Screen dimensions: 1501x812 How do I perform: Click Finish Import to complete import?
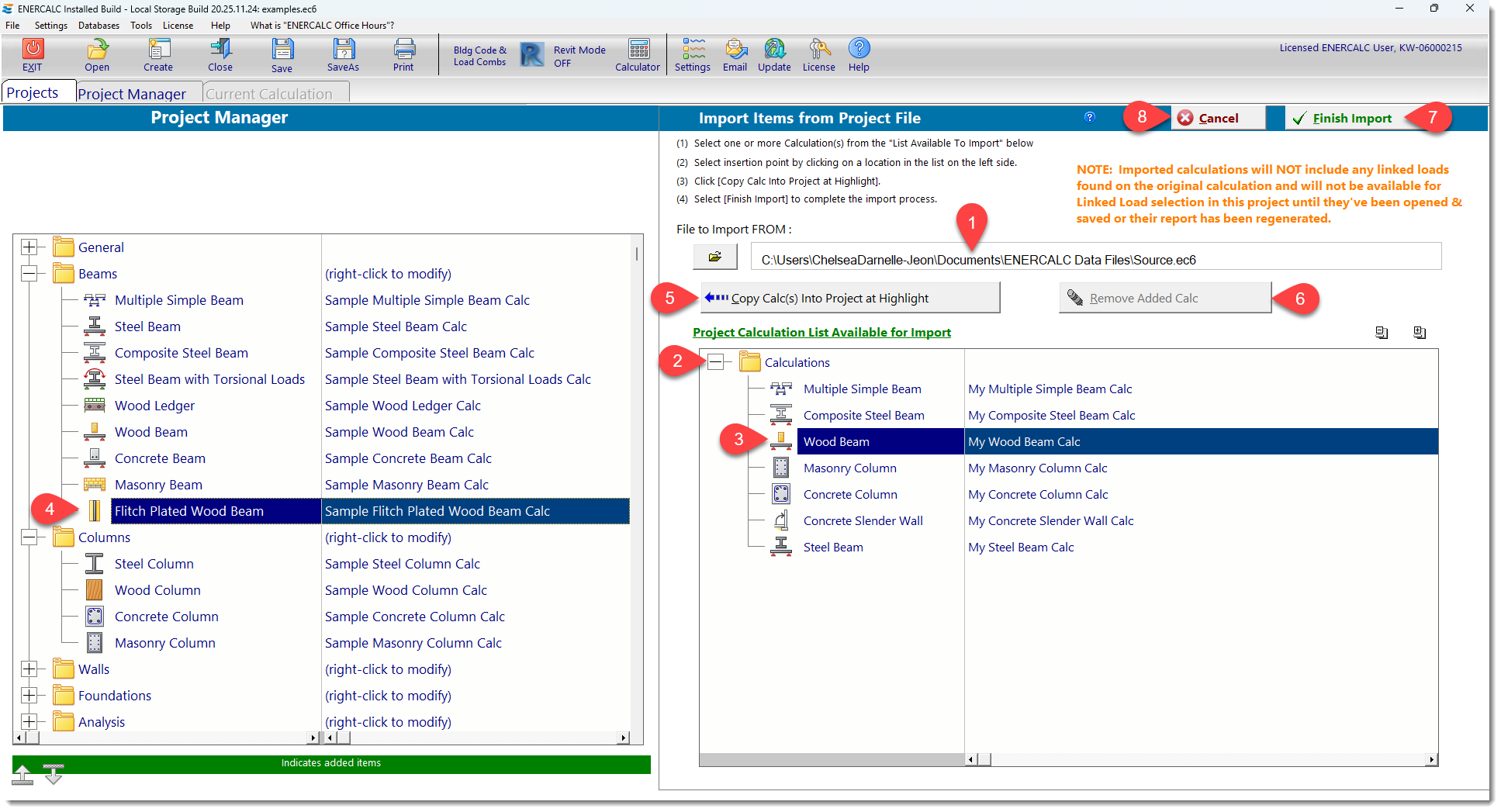coord(1351,117)
